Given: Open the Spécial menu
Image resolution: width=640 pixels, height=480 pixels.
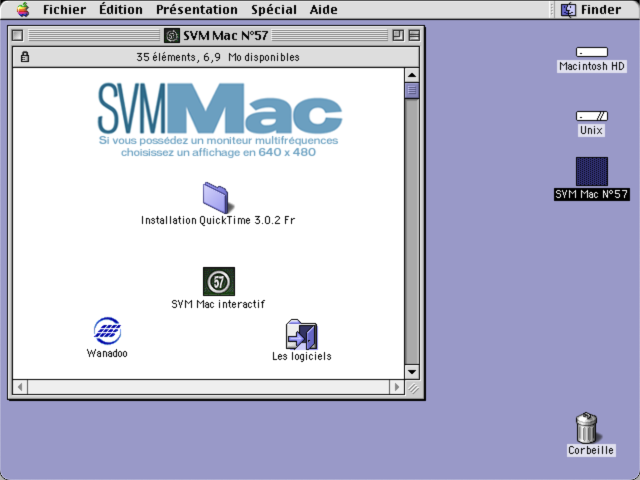Looking at the screenshot, I should (274, 9).
